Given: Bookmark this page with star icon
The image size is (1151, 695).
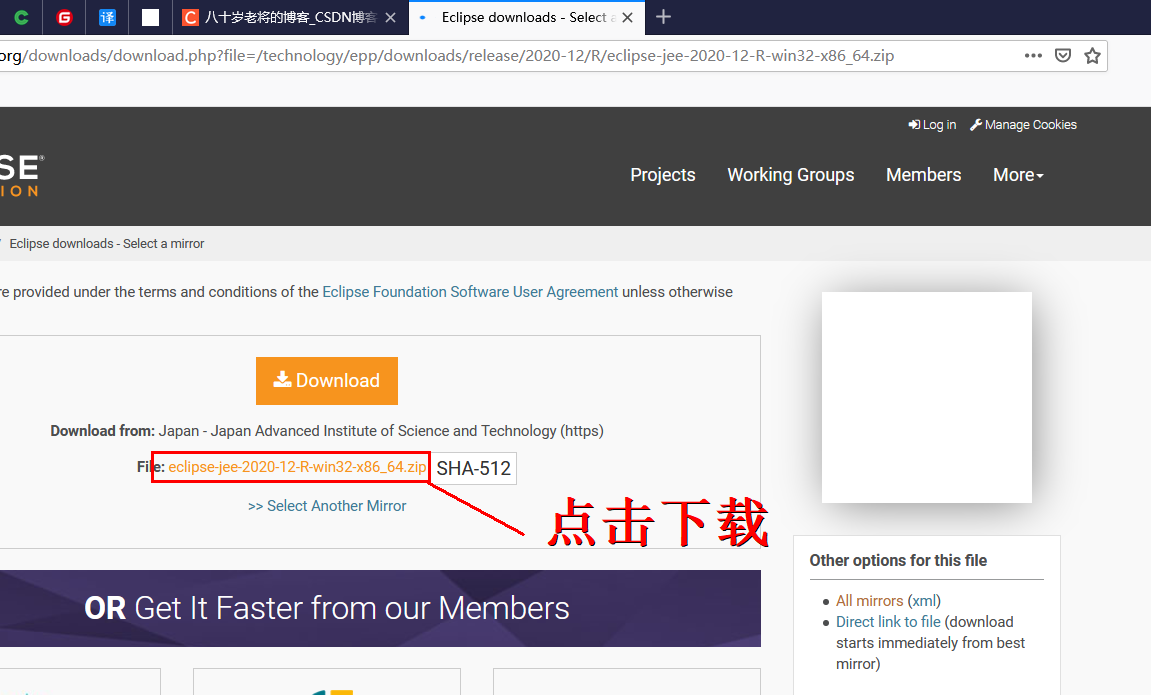Looking at the screenshot, I should pyautogui.click(x=1092, y=56).
